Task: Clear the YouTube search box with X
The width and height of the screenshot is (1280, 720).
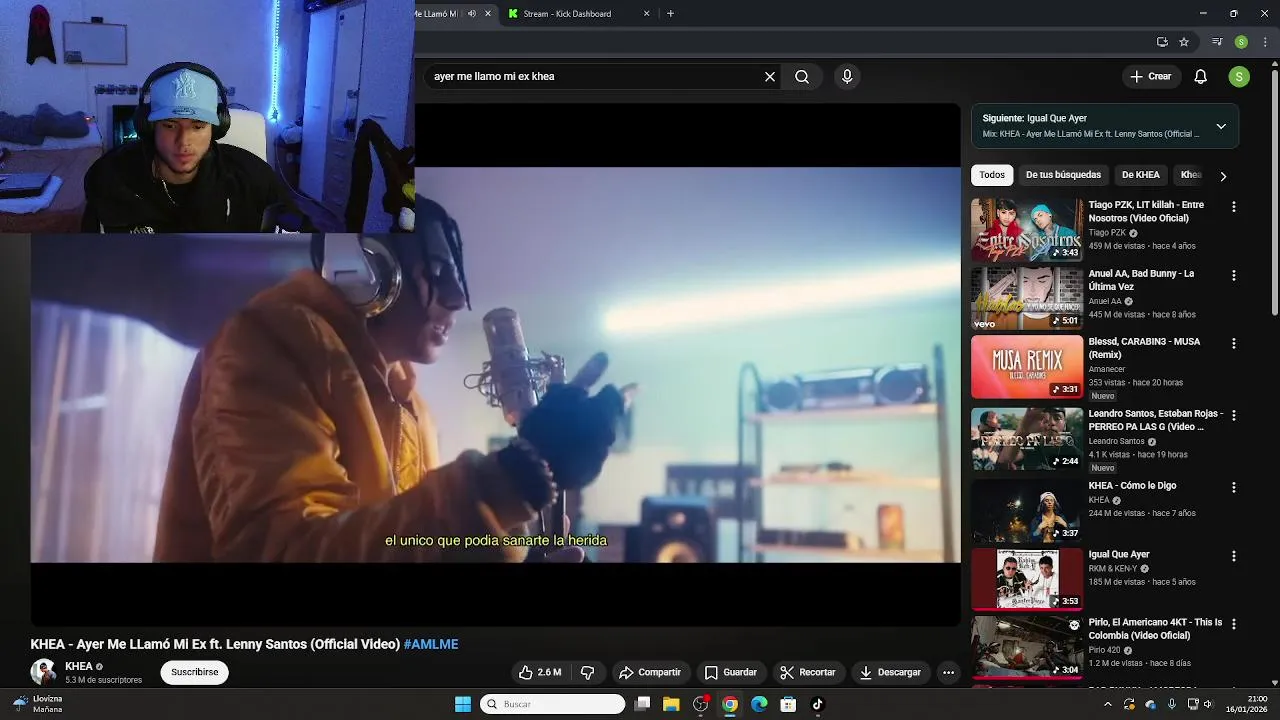Action: pos(770,77)
